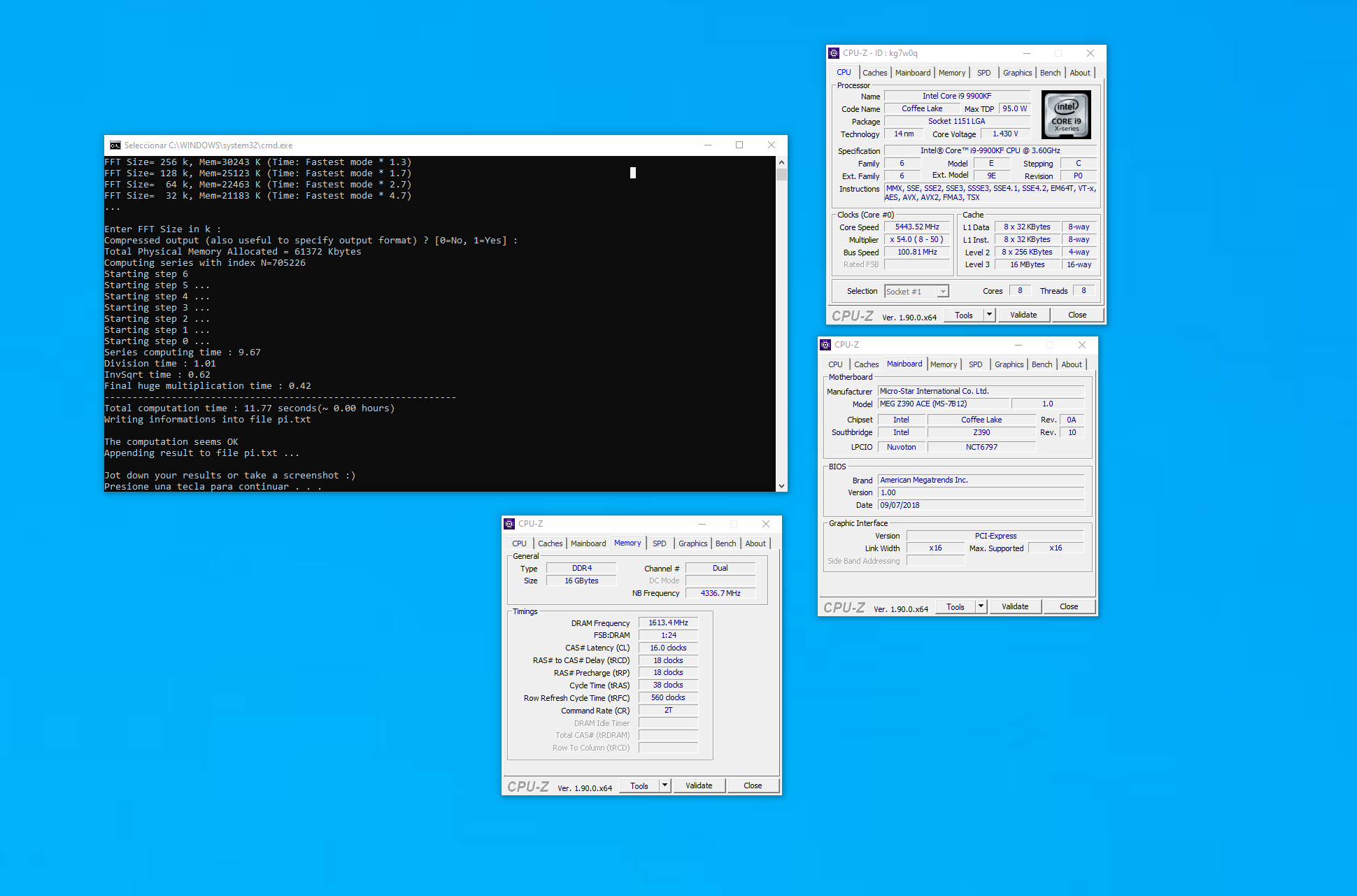Open Caches tab in Memory window
The height and width of the screenshot is (896, 1357).
pyautogui.click(x=550, y=543)
